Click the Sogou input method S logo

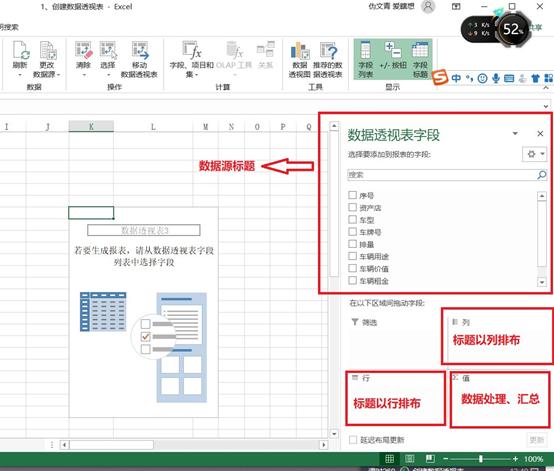tap(440, 77)
